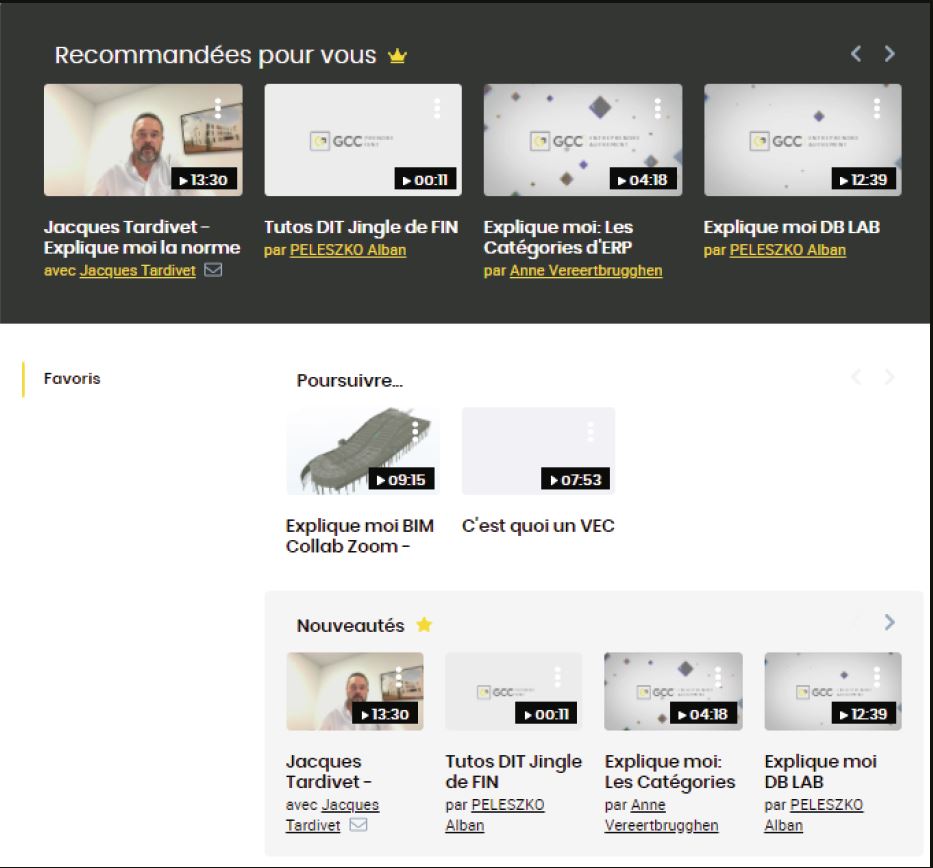
Task: Click envelope icon next to Jacques Tardivet in Recommandées
Action: pos(213,270)
